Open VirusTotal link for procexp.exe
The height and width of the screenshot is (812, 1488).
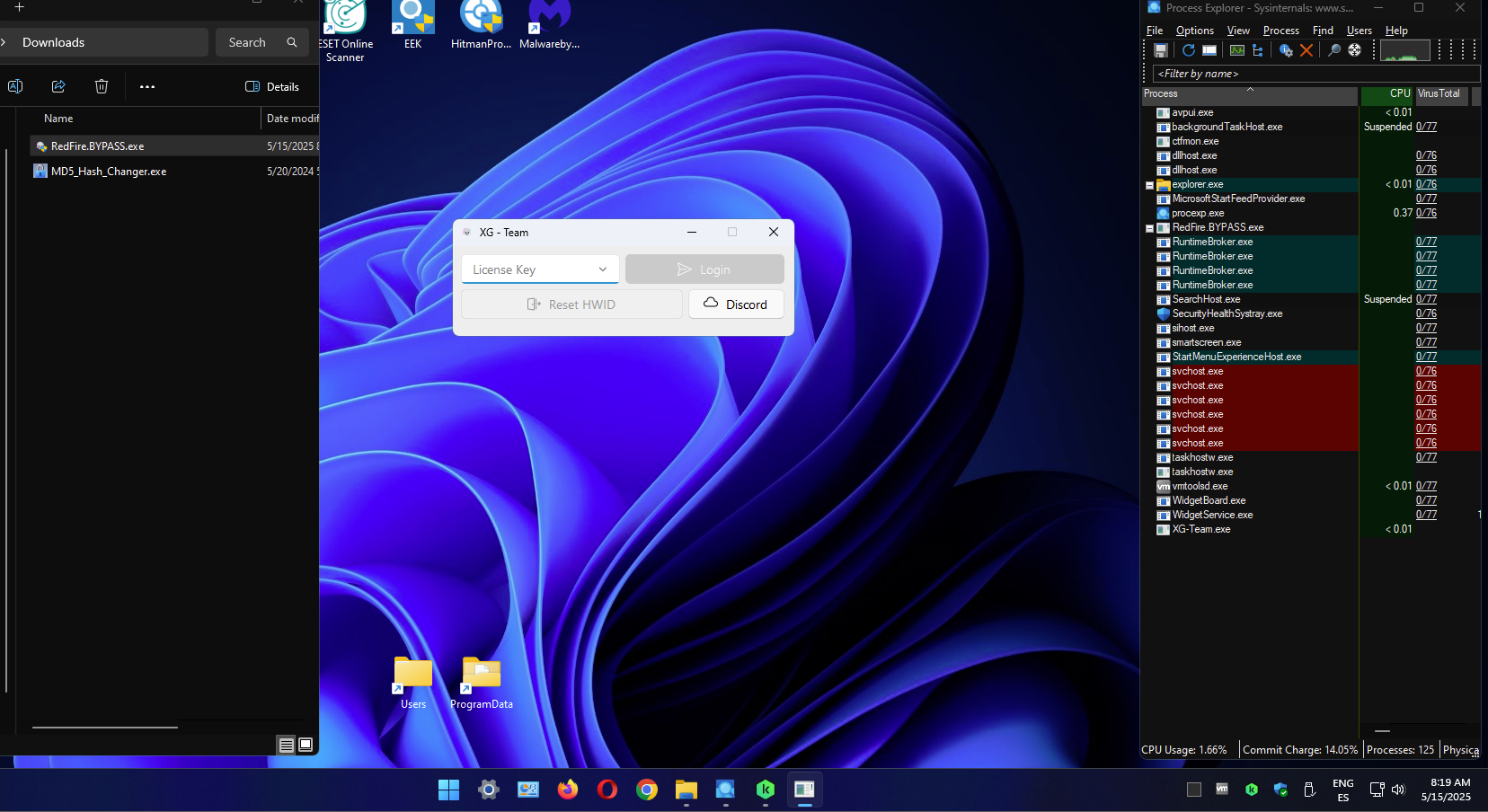pyautogui.click(x=1426, y=213)
